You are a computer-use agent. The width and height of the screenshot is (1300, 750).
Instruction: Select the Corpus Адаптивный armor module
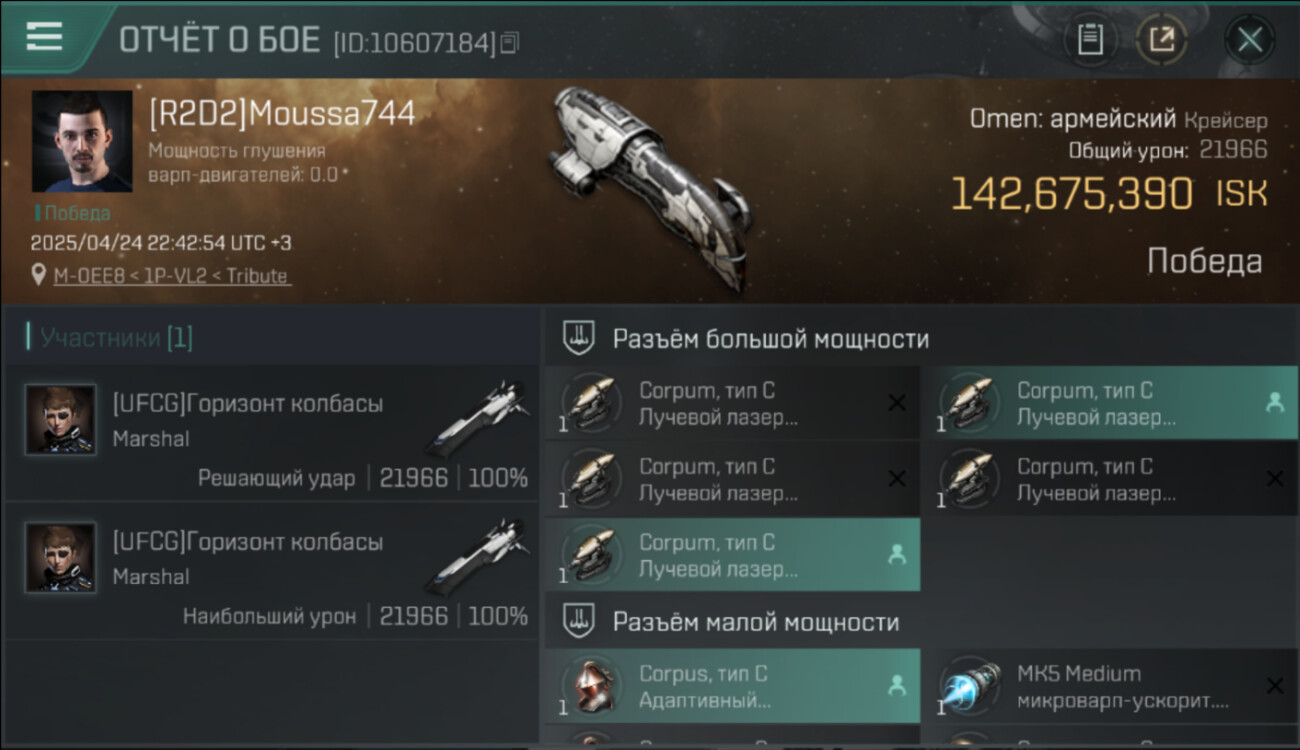pos(732,686)
